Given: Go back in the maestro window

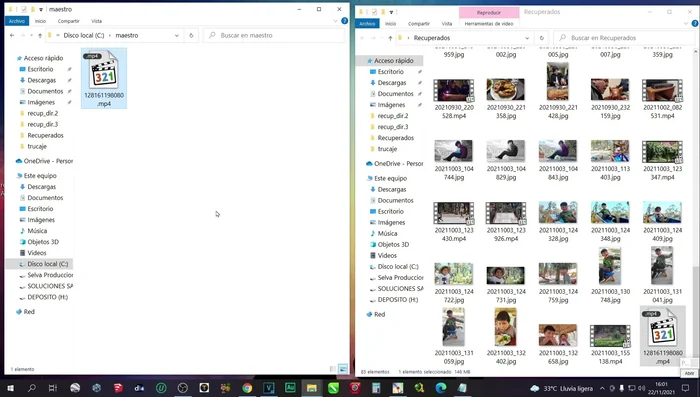Looking at the screenshot, I should (12, 35).
